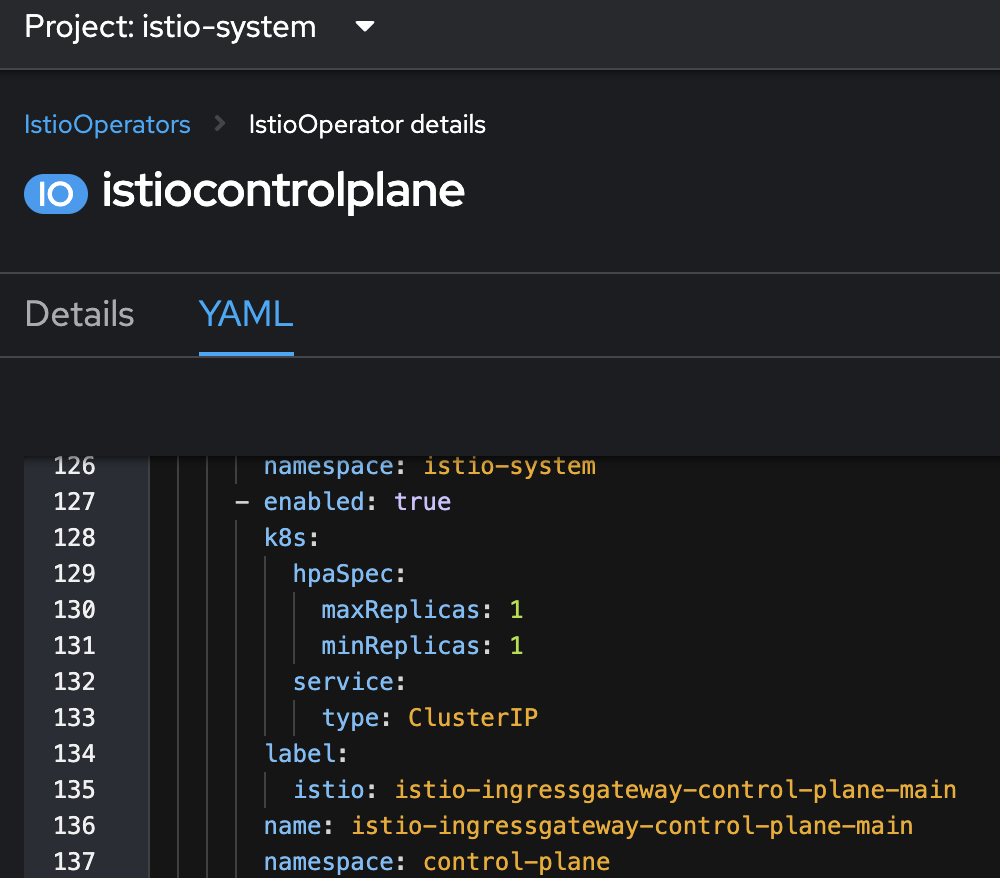Click the 'minReplicas: 1' line
The width and height of the screenshot is (1000, 878).
pyautogui.click(x=422, y=646)
